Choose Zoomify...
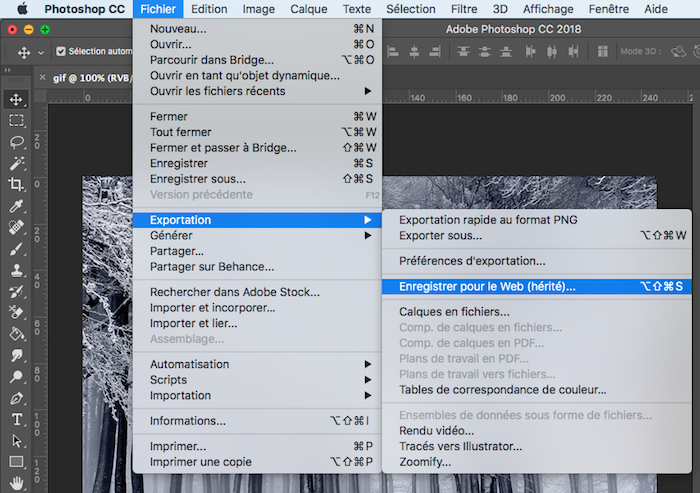Viewport: 700px width, 493px height. tap(537, 462)
